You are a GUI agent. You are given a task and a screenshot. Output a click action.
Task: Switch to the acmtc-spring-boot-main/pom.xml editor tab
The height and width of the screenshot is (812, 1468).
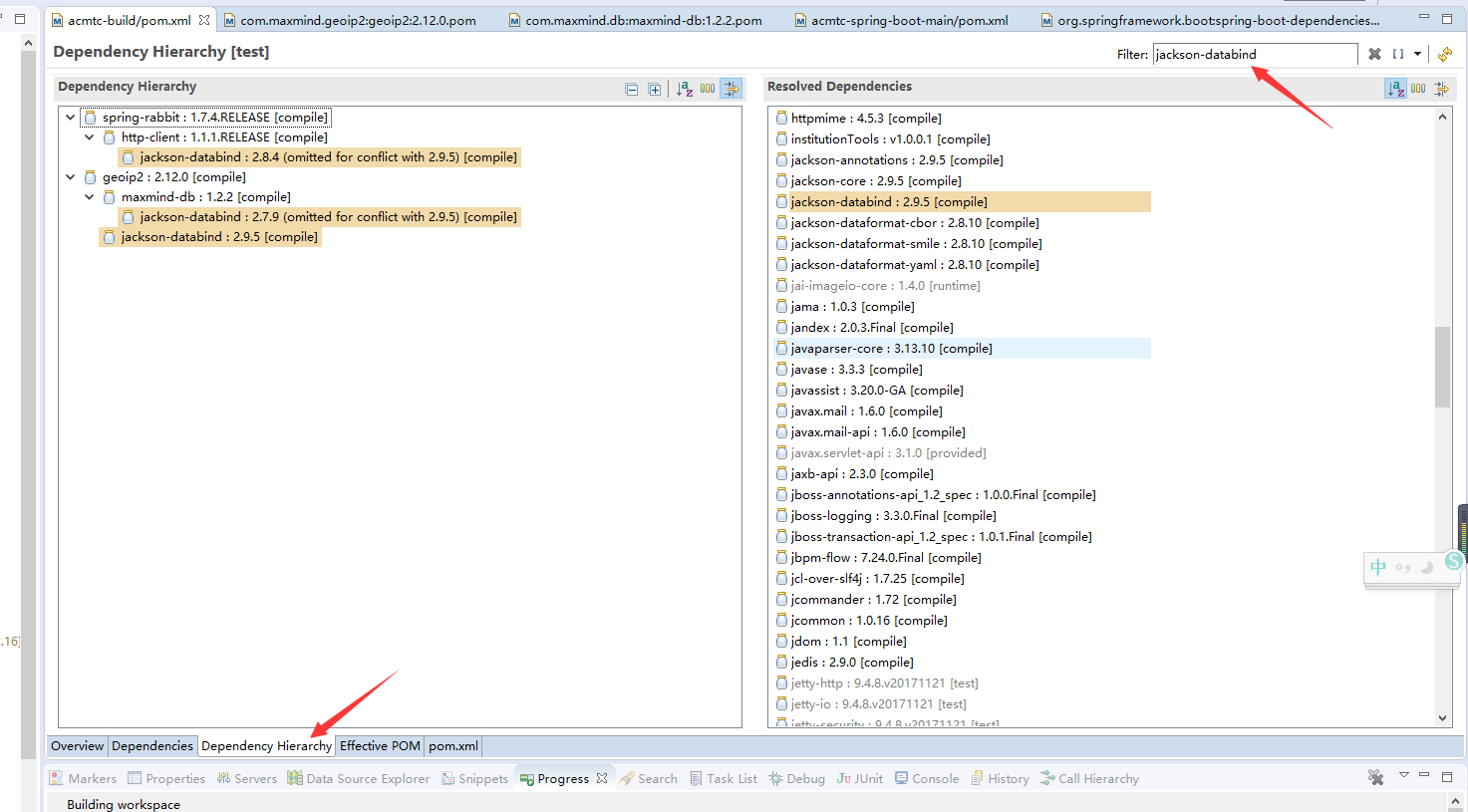click(901, 20)
